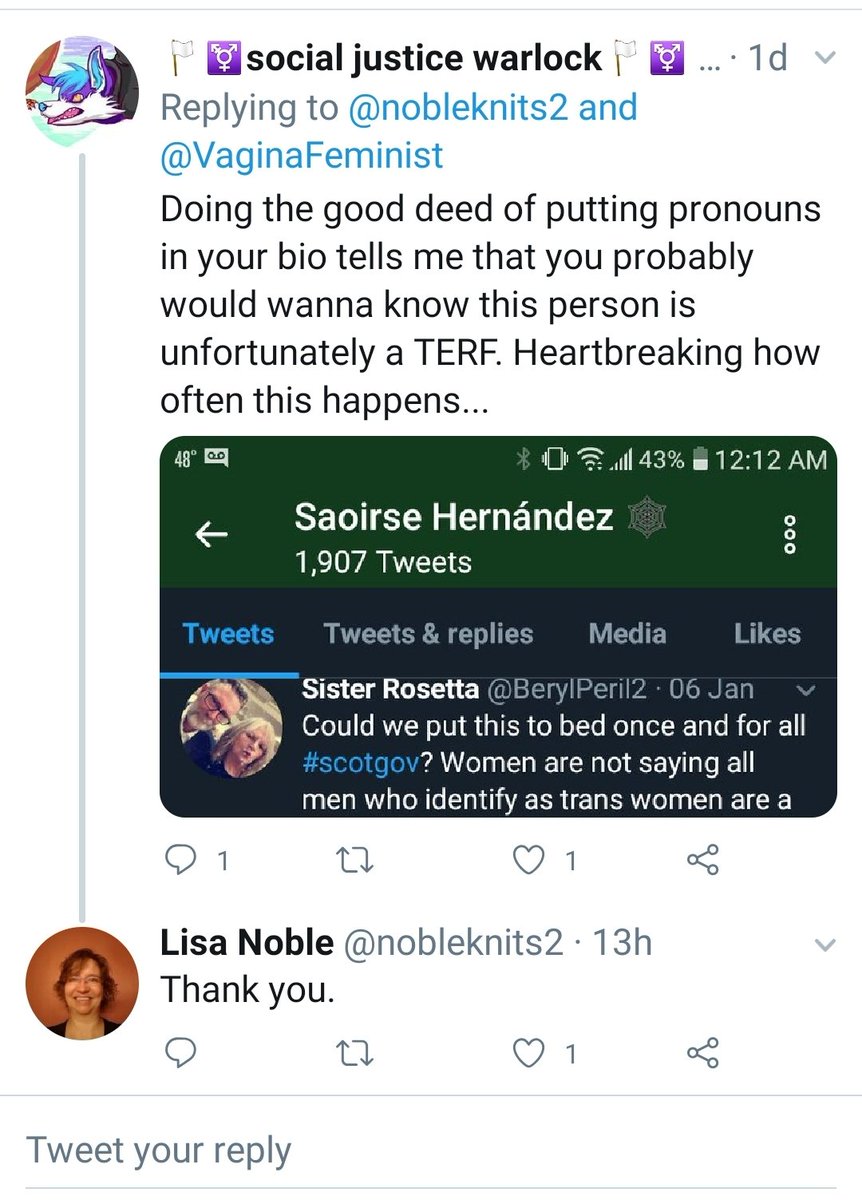Share social justice warlock's tweet

click(x=703, y=859)
